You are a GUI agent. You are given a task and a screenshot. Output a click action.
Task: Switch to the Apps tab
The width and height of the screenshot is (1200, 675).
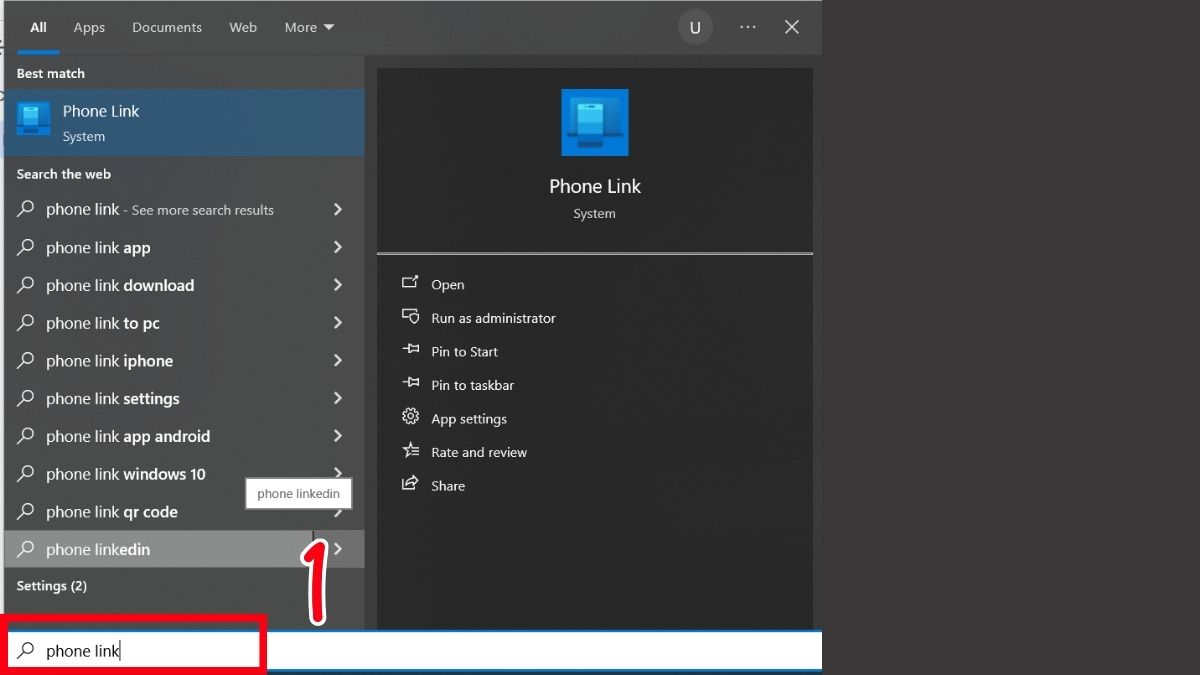[89, 27]
